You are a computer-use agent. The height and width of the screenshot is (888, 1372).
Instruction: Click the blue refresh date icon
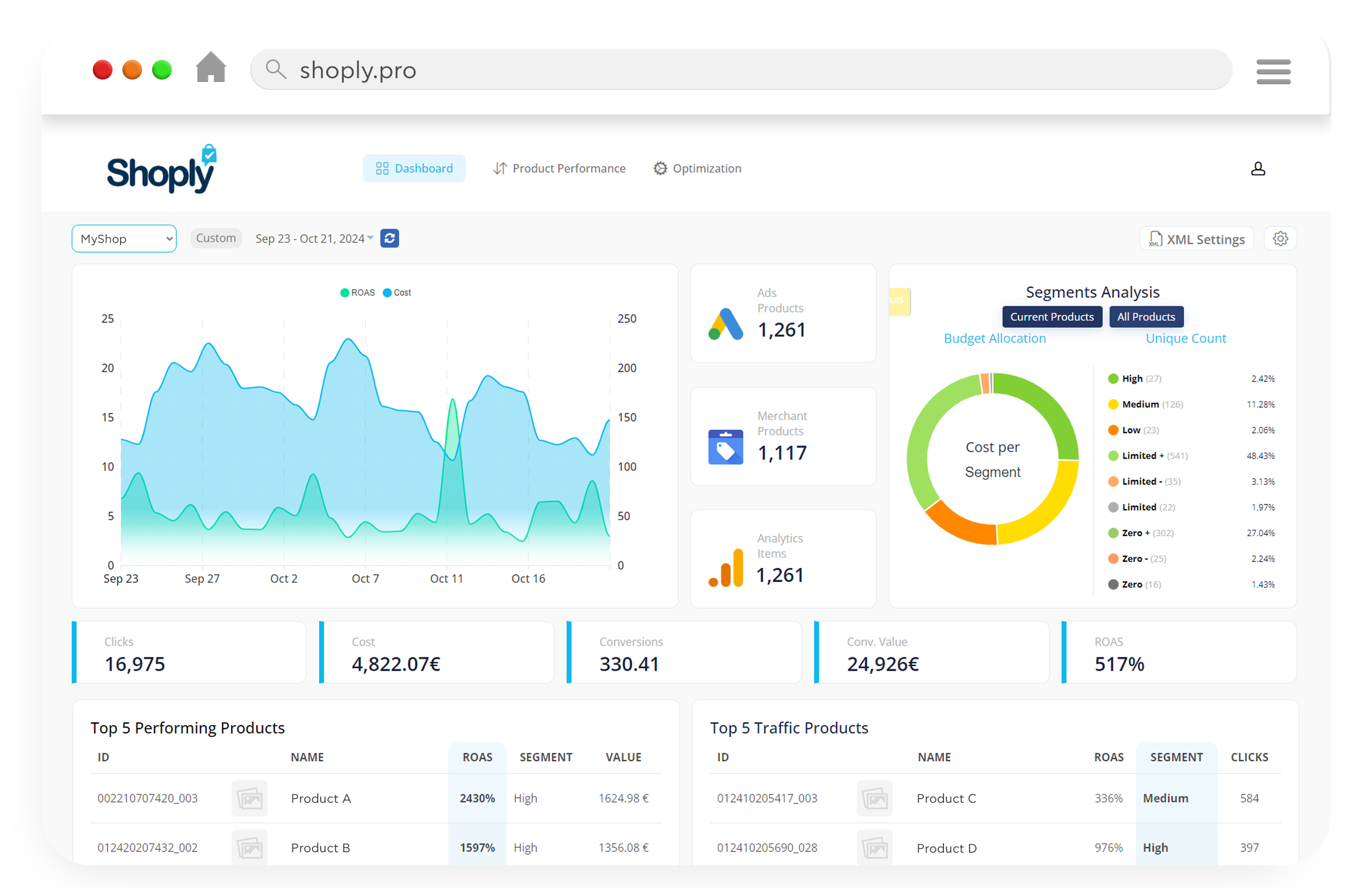tap(390, 238)
